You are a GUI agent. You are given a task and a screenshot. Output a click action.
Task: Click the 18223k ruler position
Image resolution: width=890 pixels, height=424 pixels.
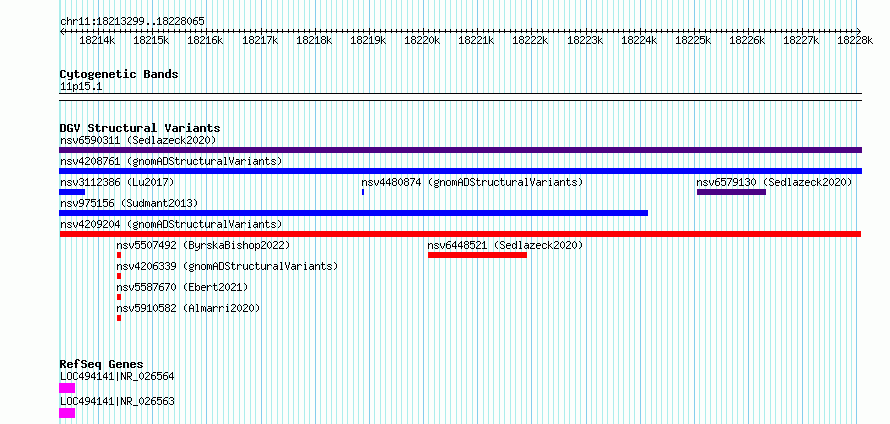point(585,40)
